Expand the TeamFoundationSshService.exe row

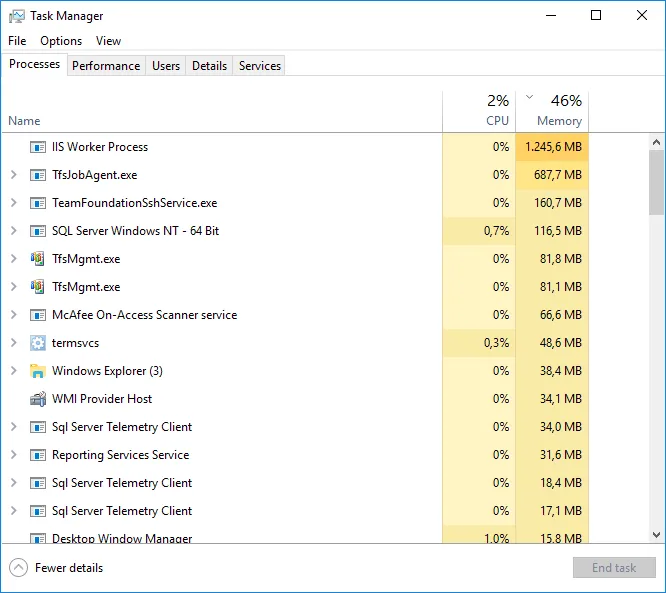[14, 203]
